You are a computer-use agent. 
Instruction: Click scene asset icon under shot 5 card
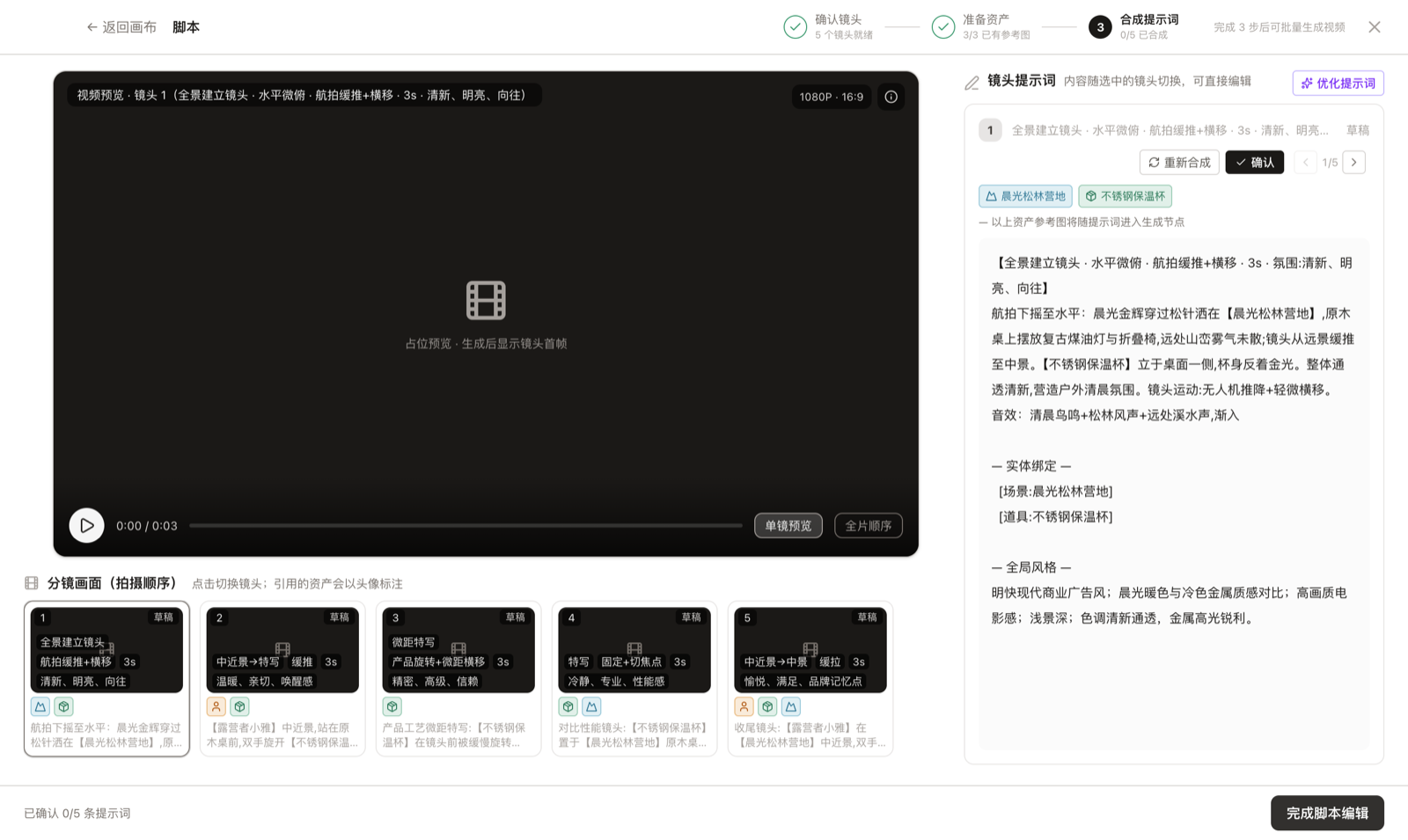[791, 706]
